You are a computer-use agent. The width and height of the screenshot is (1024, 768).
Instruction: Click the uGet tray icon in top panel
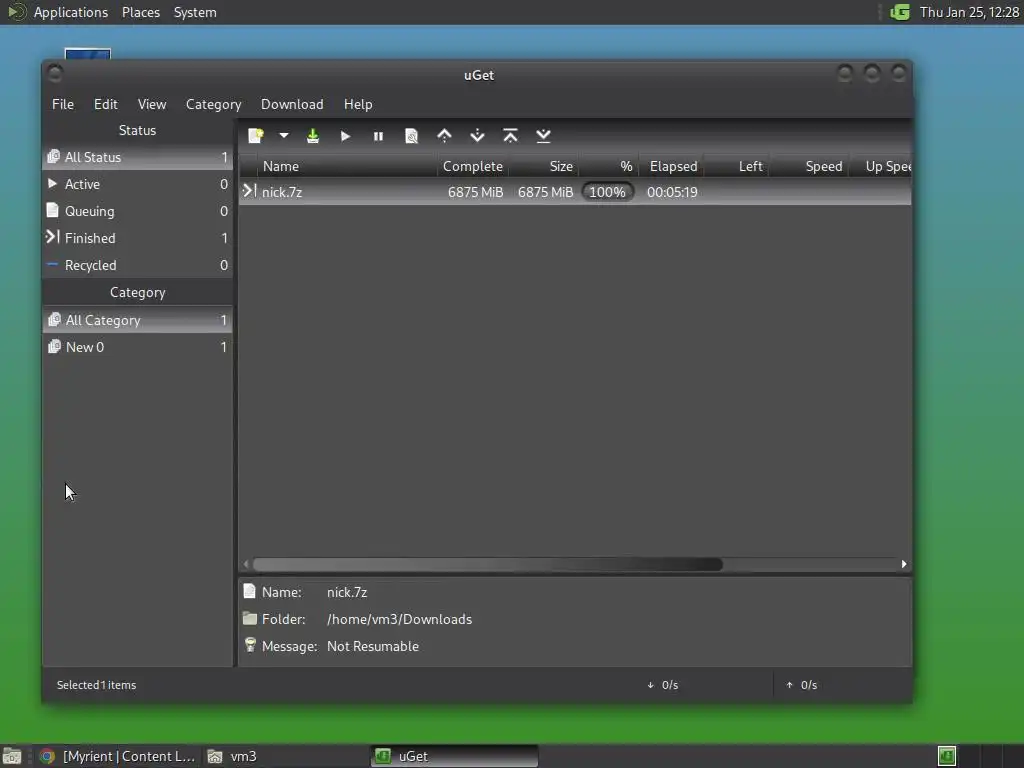click(x=900, y=12)
